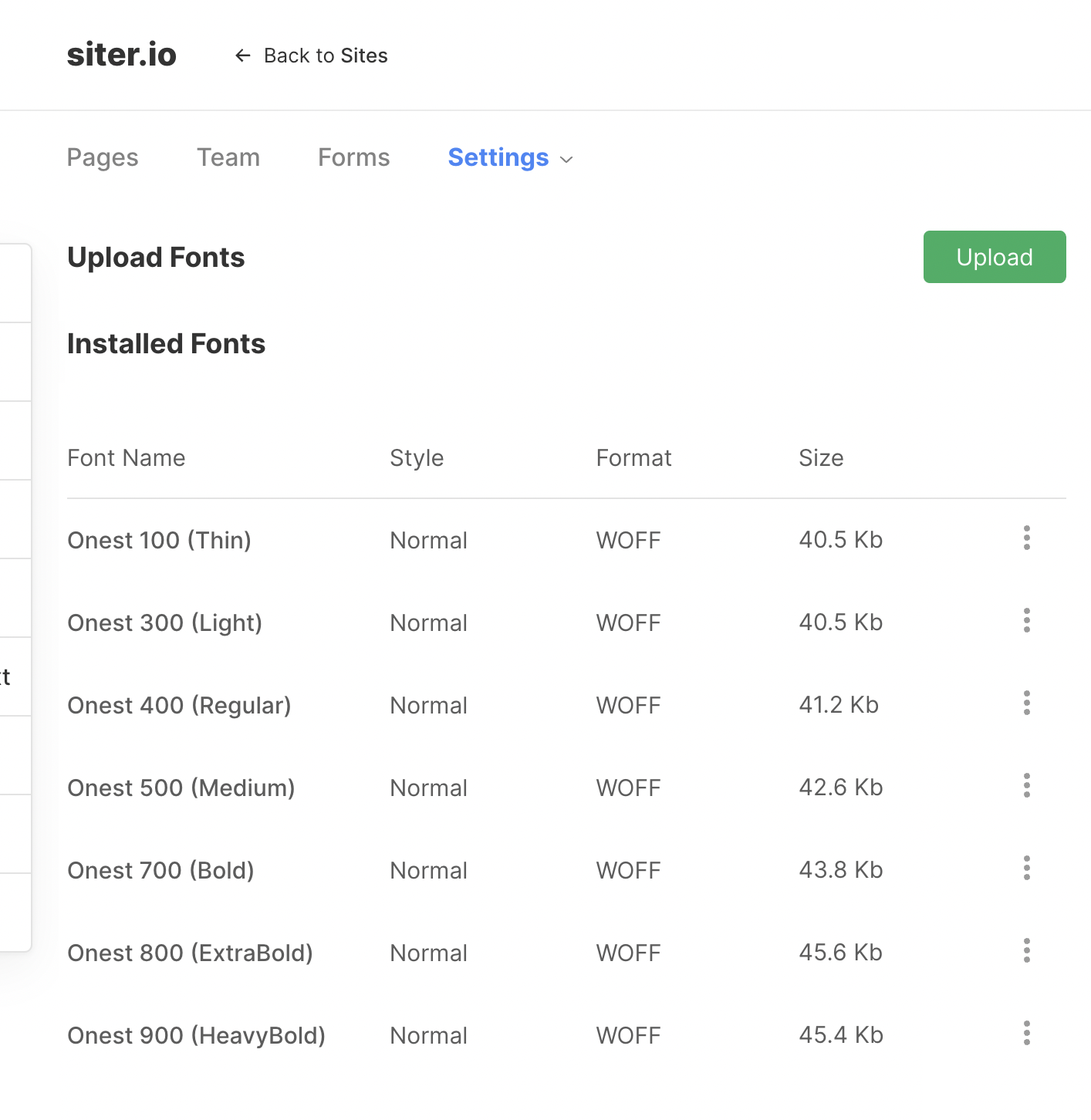Open the Team tab
This screenshot has height=1120, width=1091.
[228, 157]
